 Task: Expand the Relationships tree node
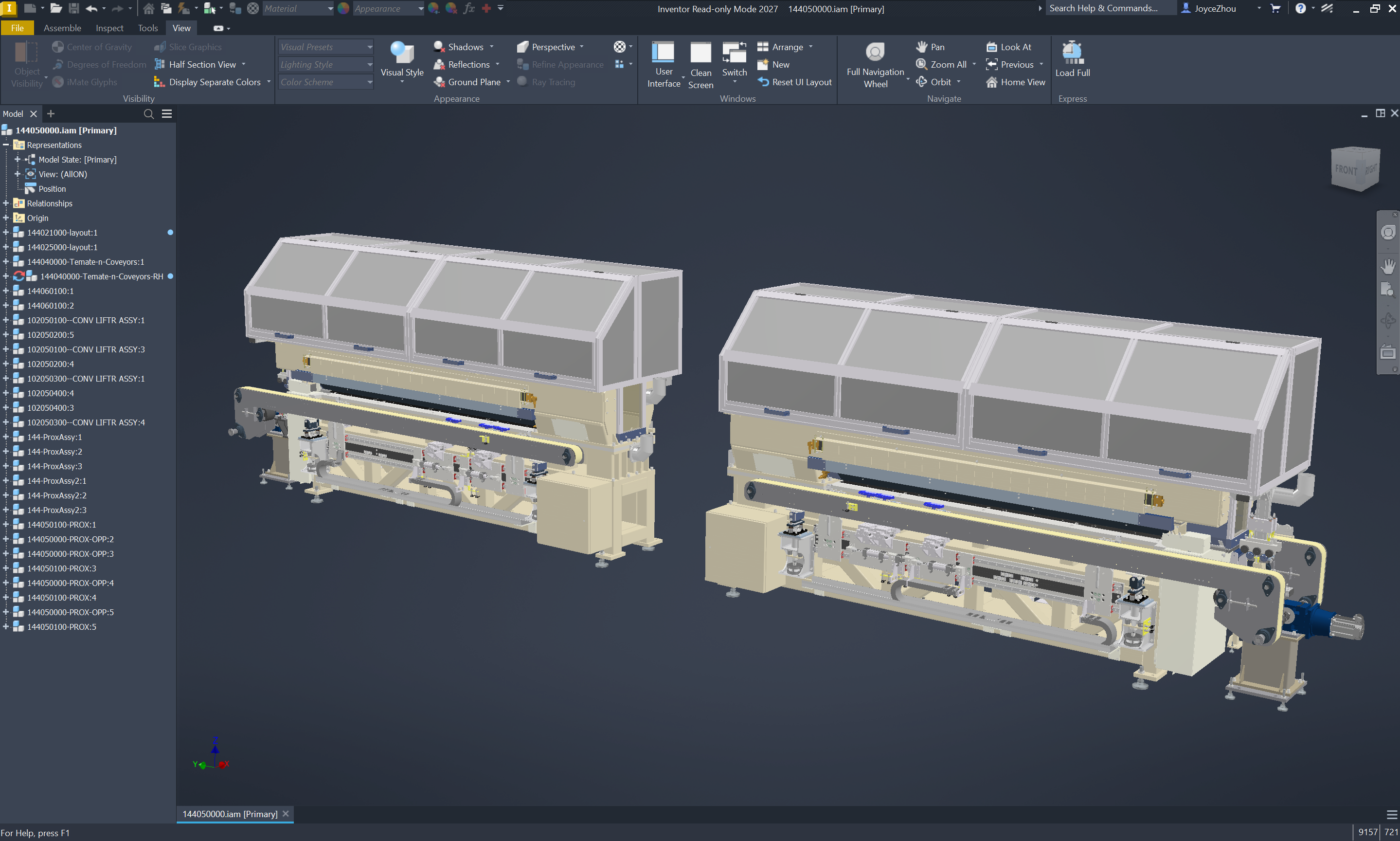(6, 203)
